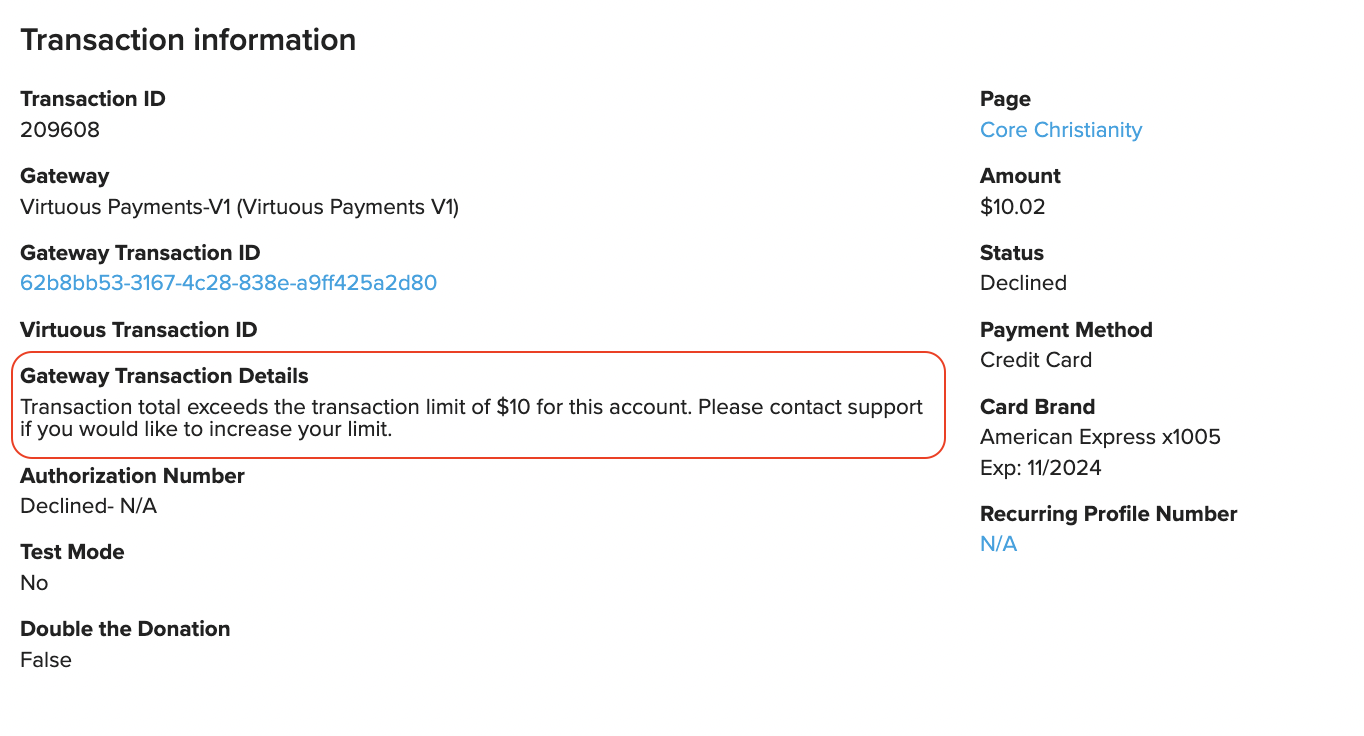Click the transaction limit exceeded message
Screen dimensions: 1364x736
point(471,419)
